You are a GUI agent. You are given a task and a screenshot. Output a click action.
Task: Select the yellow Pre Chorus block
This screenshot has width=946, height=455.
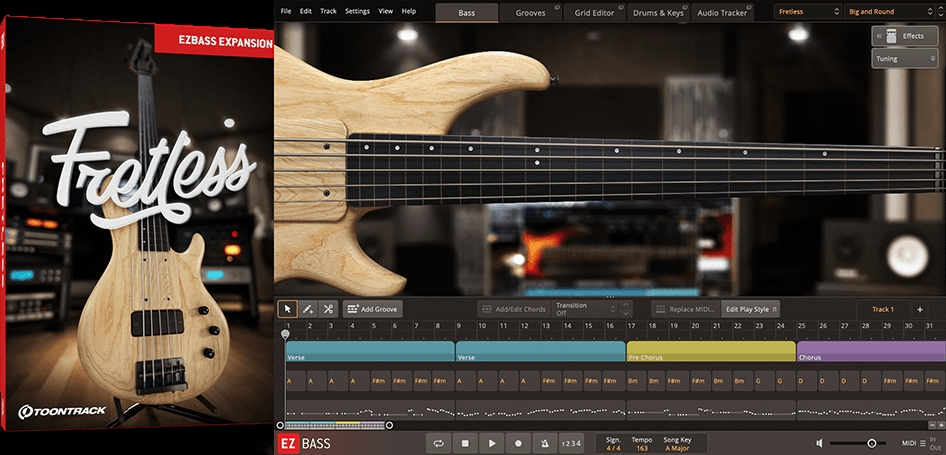(x=711, y=351)
